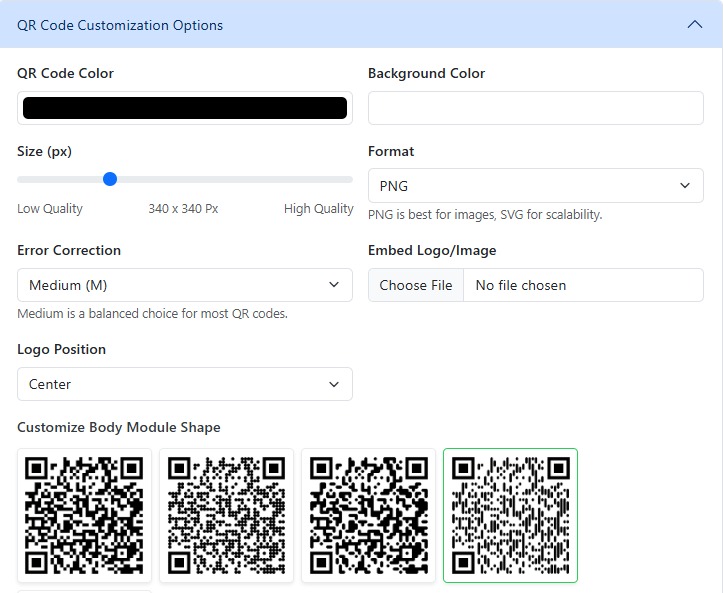Click the 'No file chosen' text

521,285
